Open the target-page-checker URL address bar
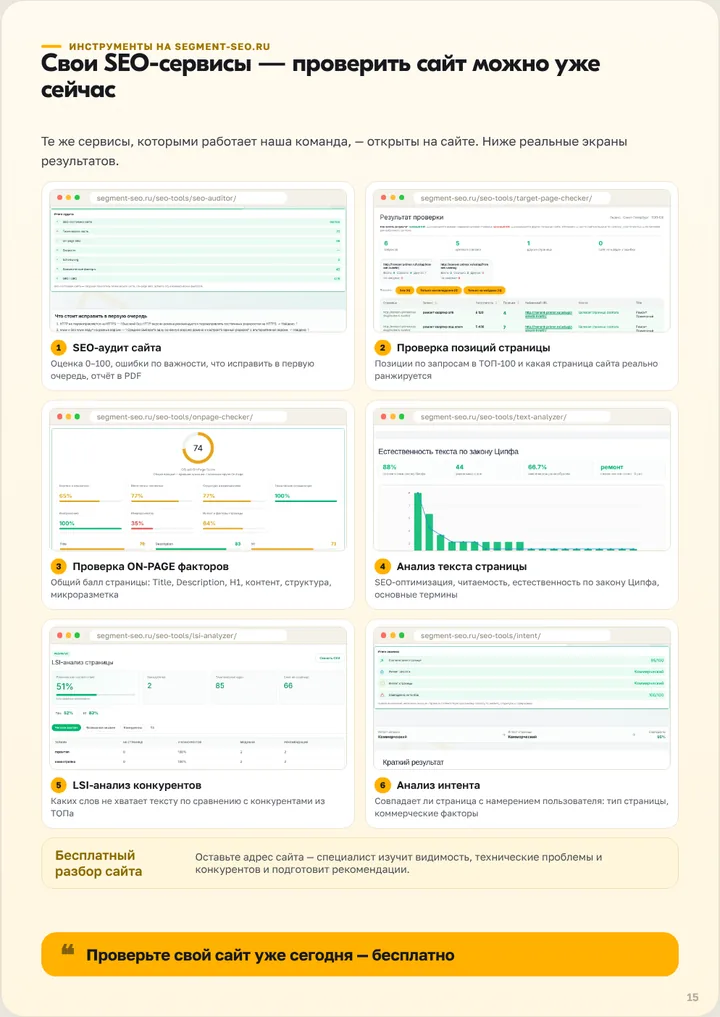720x1017 pixels. click(x=512, y=198)
